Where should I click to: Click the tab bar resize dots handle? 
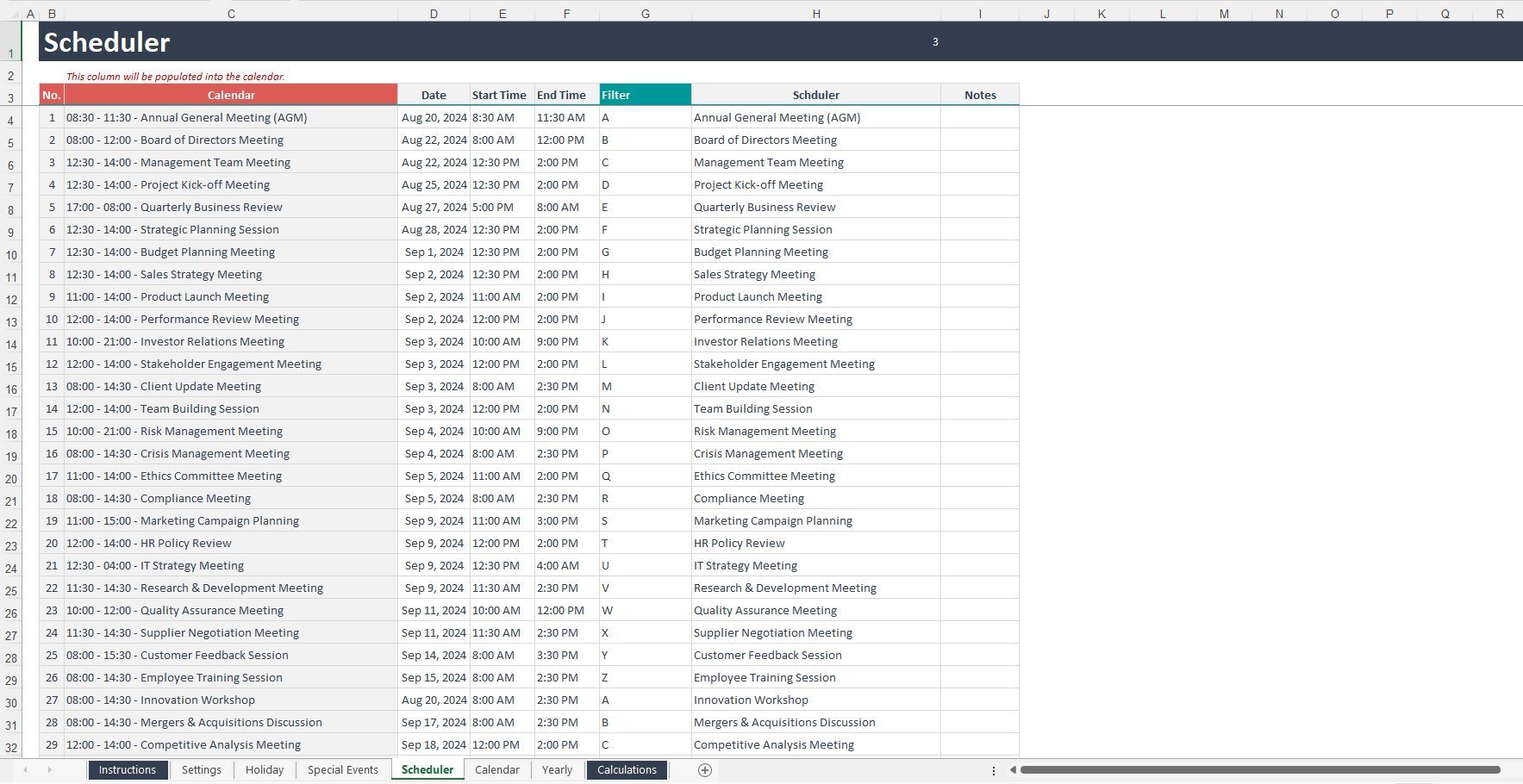[993, 770]
